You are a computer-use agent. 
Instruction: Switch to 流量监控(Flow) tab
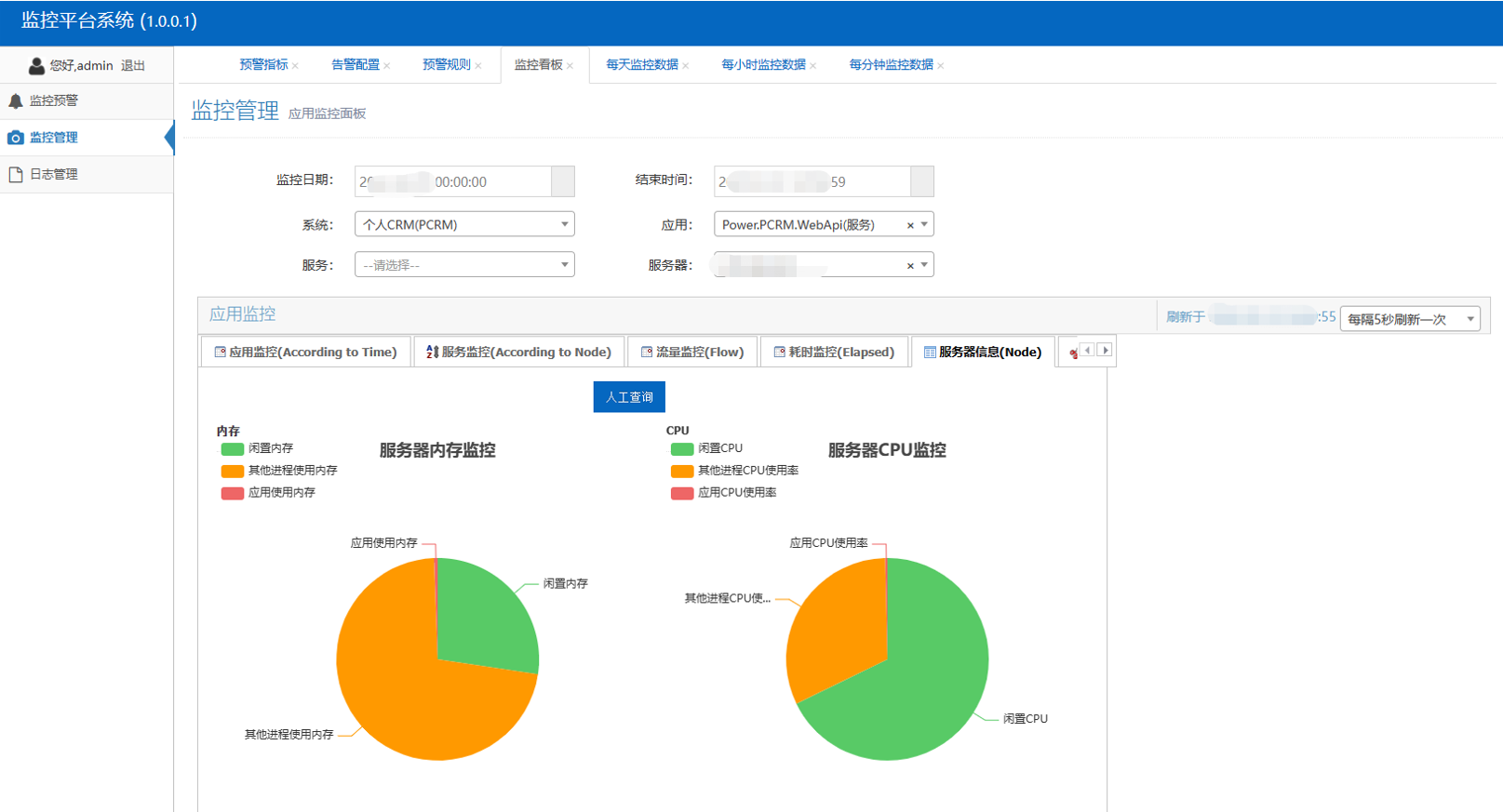click(x=692, y=353)
